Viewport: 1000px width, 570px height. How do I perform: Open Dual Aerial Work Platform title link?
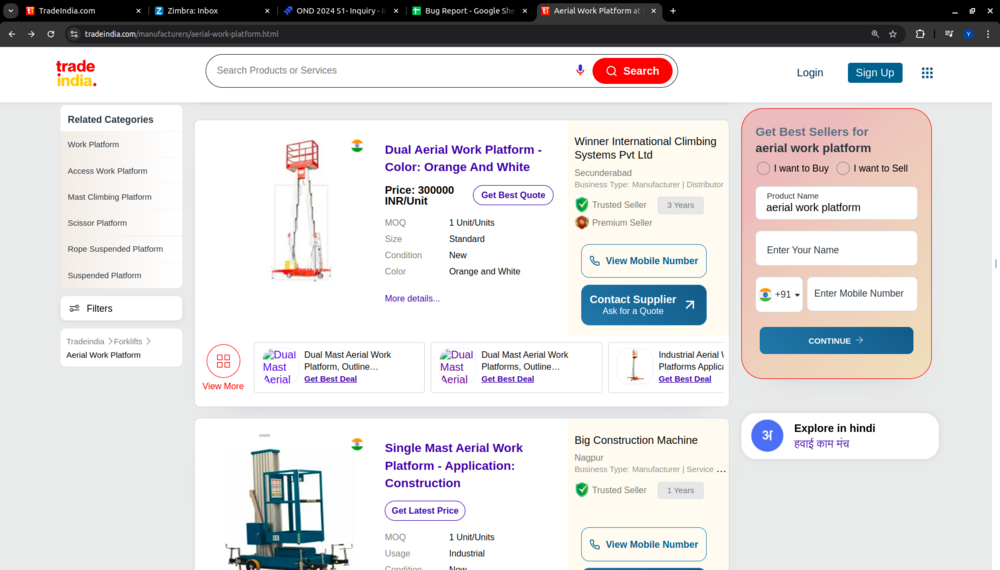click(x=463, y=158)
